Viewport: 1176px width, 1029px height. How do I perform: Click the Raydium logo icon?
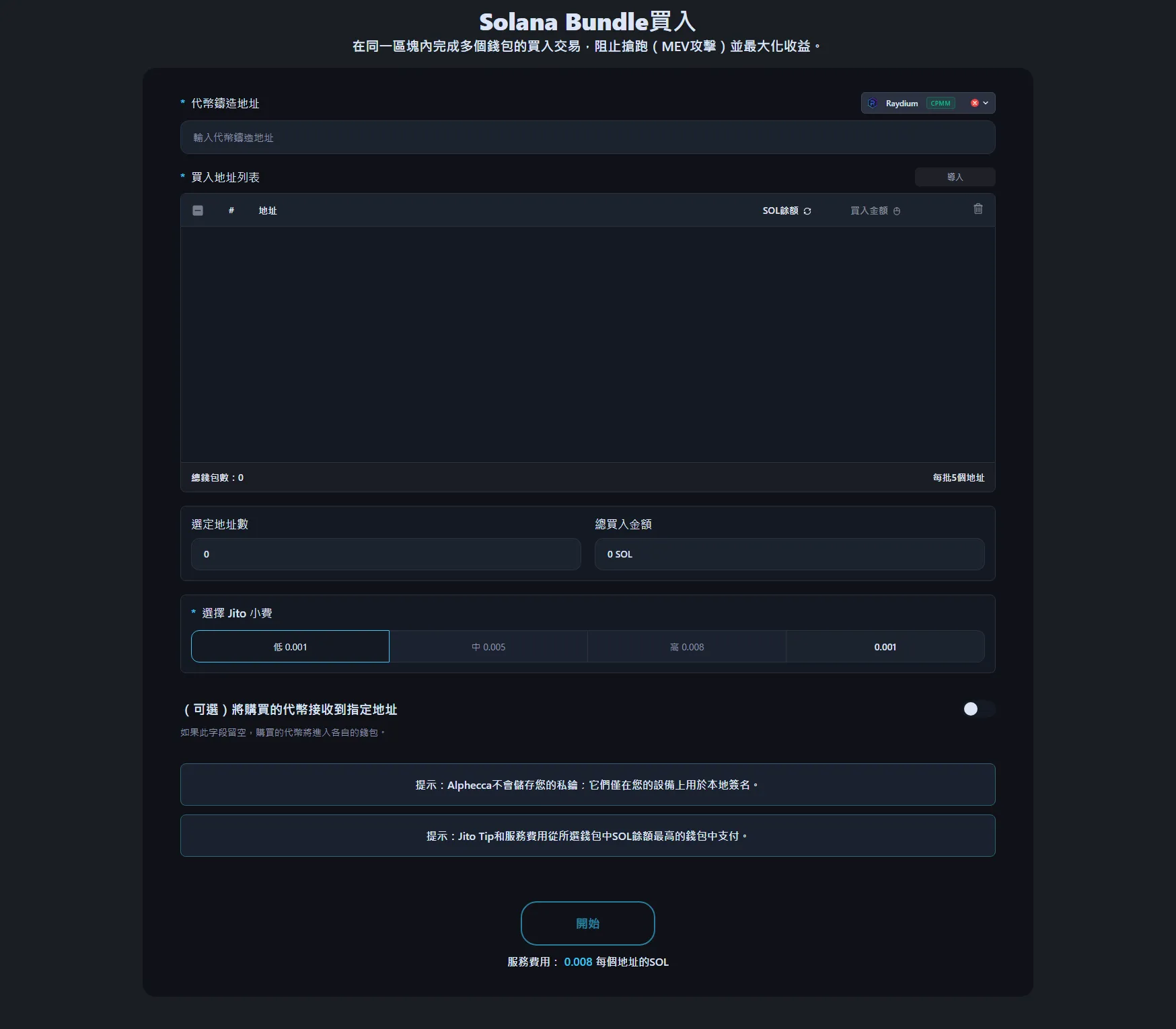873,103
